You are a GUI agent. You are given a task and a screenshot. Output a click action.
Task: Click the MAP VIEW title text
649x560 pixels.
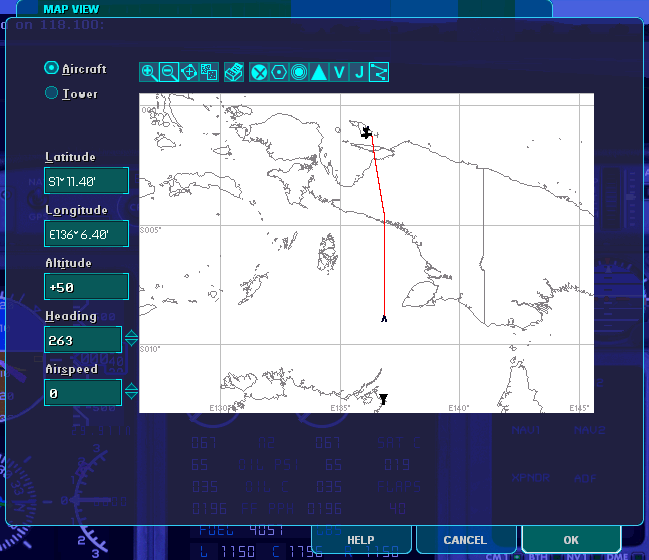point(71,9)
